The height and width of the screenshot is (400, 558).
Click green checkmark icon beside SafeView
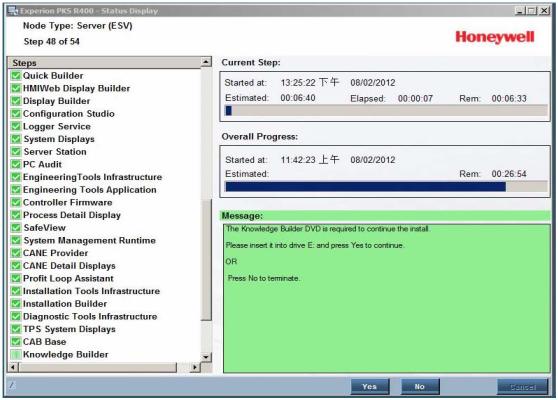click(16, 228)
